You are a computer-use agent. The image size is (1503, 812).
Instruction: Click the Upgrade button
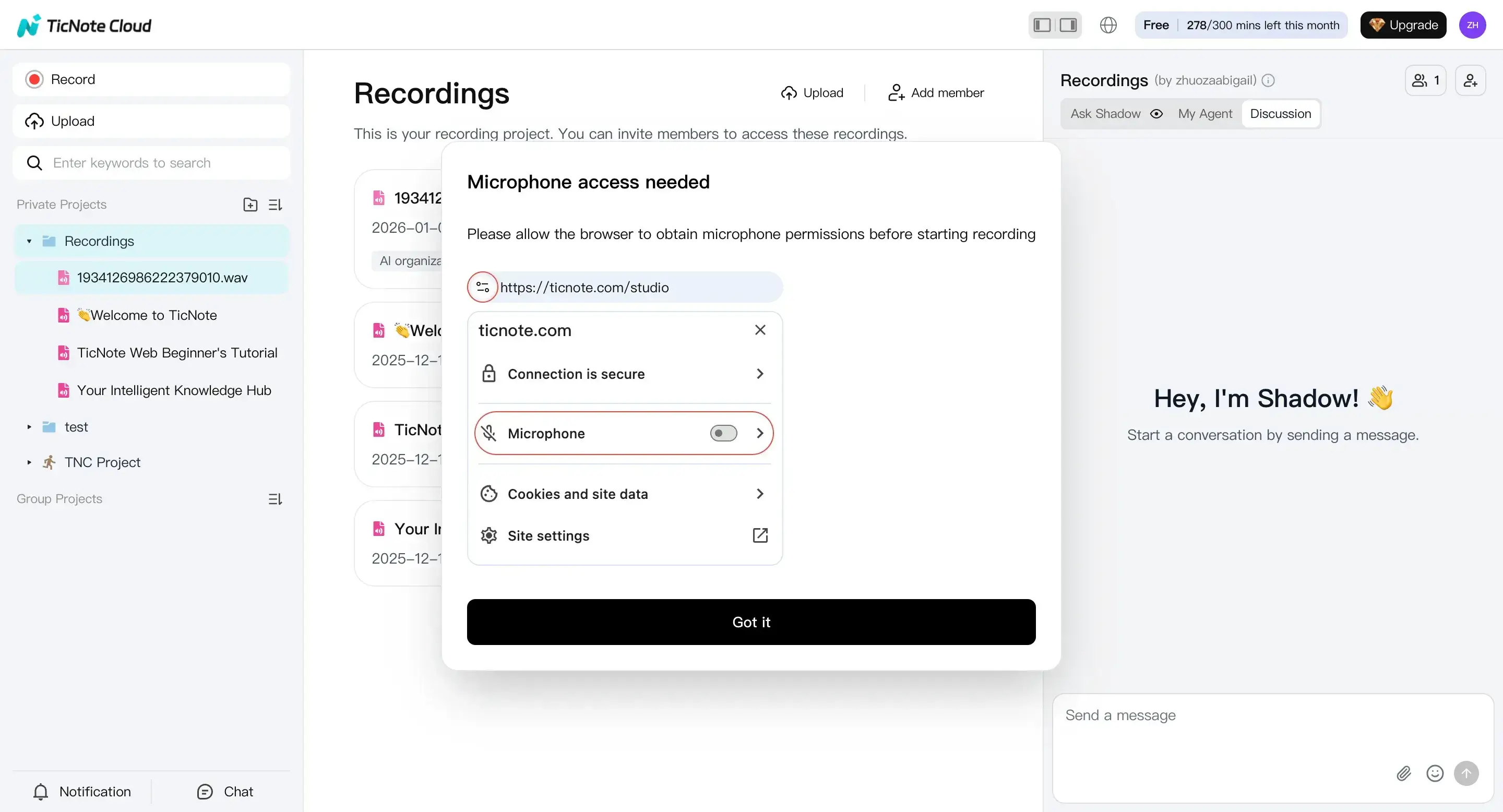coord(1403,25)
